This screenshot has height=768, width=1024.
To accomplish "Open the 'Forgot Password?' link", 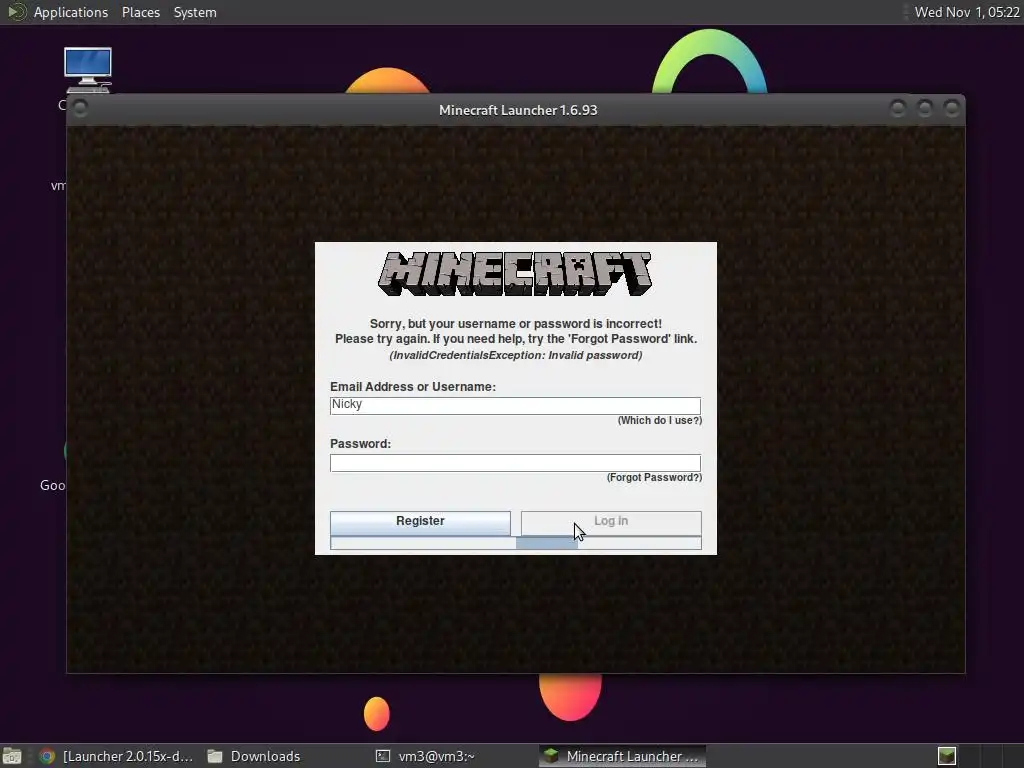I will [x=654, y=477].
